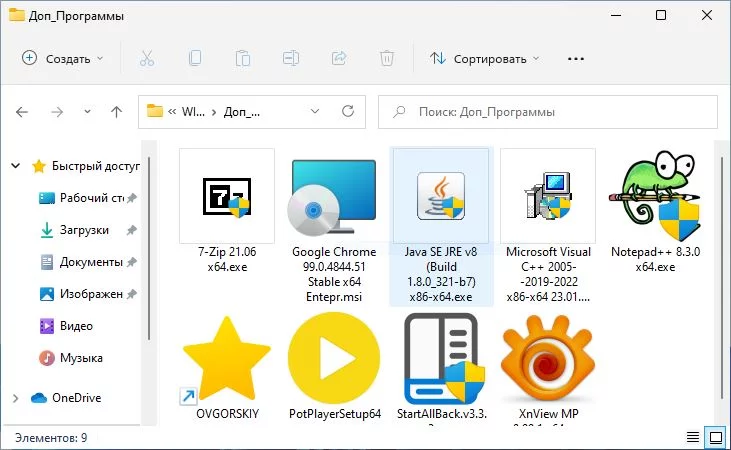Select the Notepad++ chameleon icon
The width and height of the screenshot is (731, 450).
click(x=655, y=195)
